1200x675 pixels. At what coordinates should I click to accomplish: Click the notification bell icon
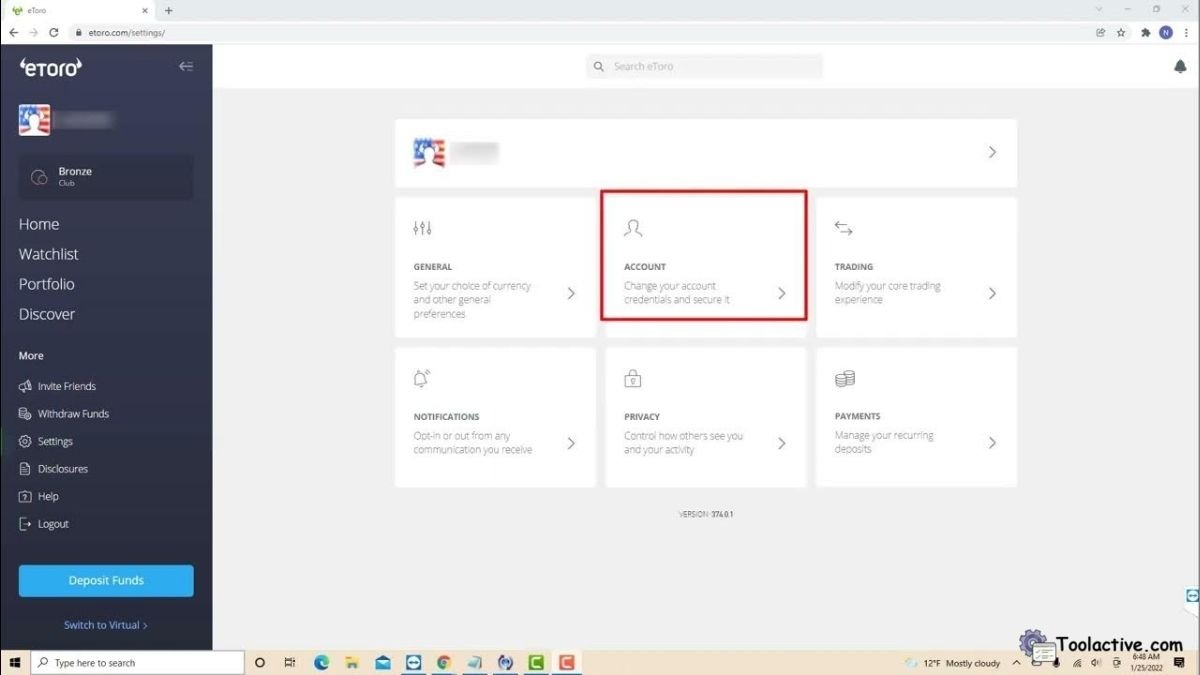[1180, 67]
